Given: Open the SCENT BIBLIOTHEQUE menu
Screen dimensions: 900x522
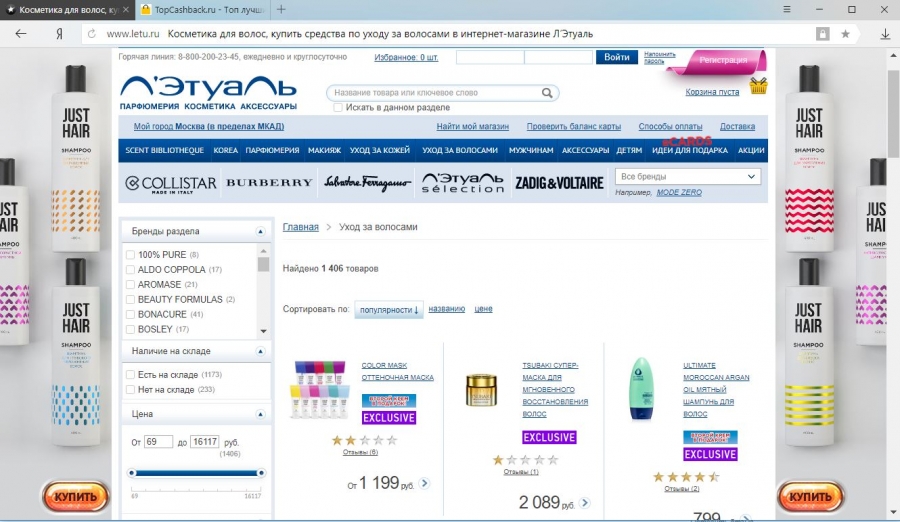Looking at the screenshot, I should (165, 150).
